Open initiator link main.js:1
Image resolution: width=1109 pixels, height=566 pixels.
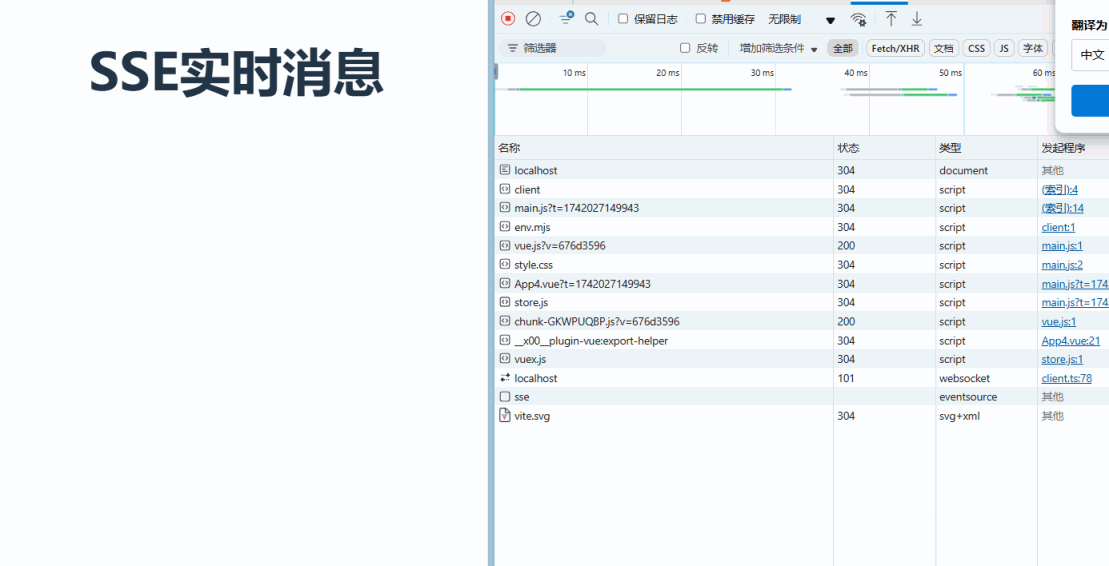click(1062, 246)
